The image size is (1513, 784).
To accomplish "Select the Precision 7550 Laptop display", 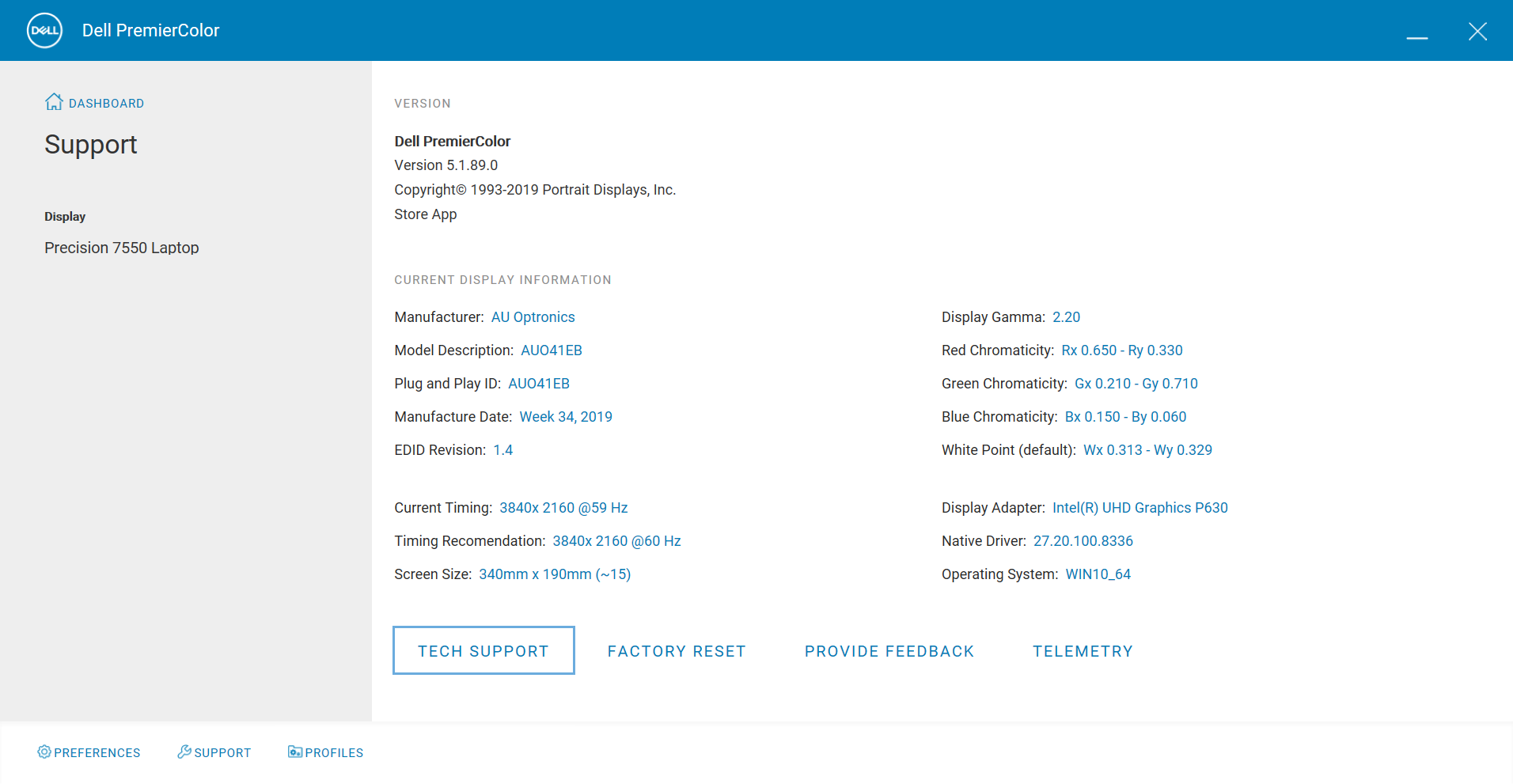I will [122, 248].
